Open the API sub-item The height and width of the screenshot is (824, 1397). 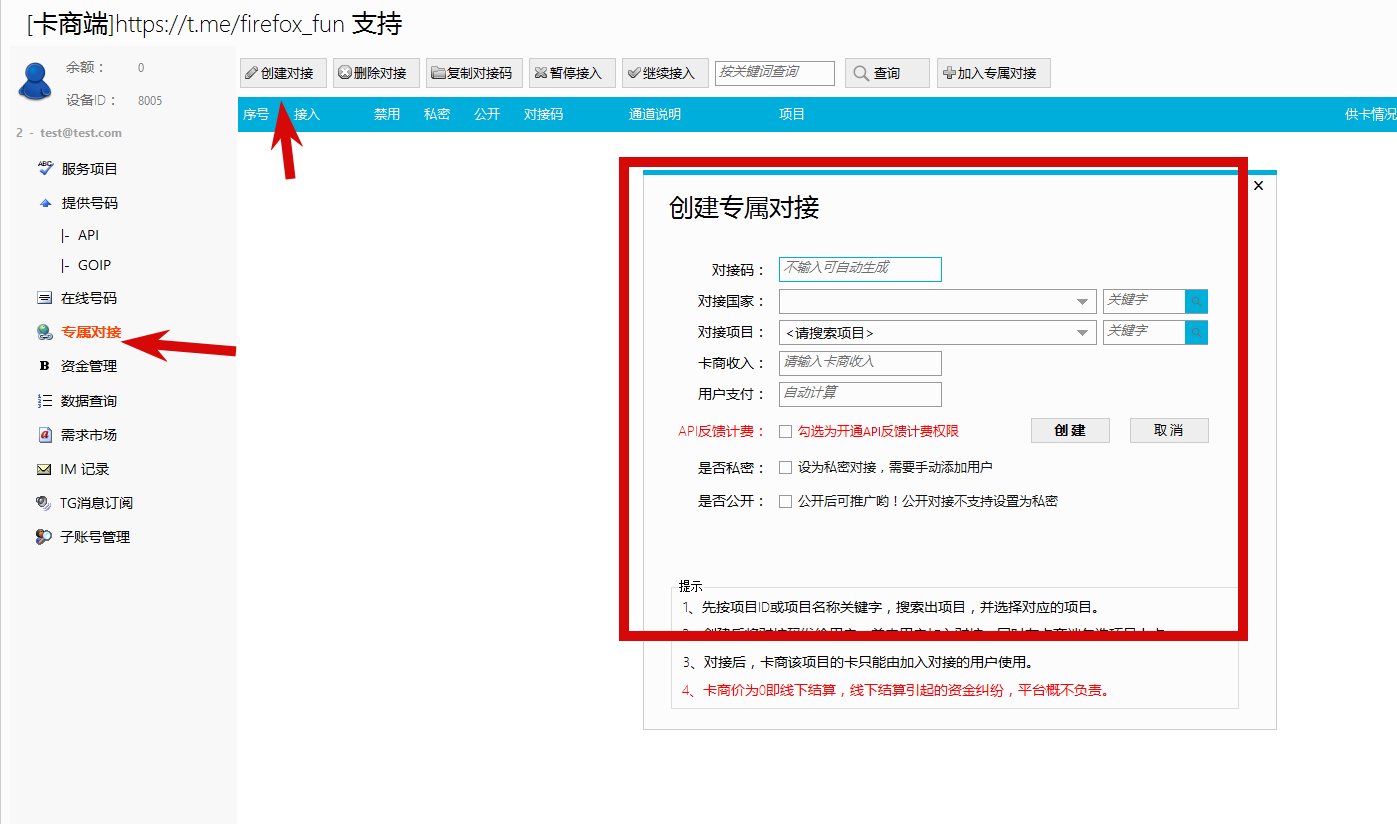(x=88, y=235)
